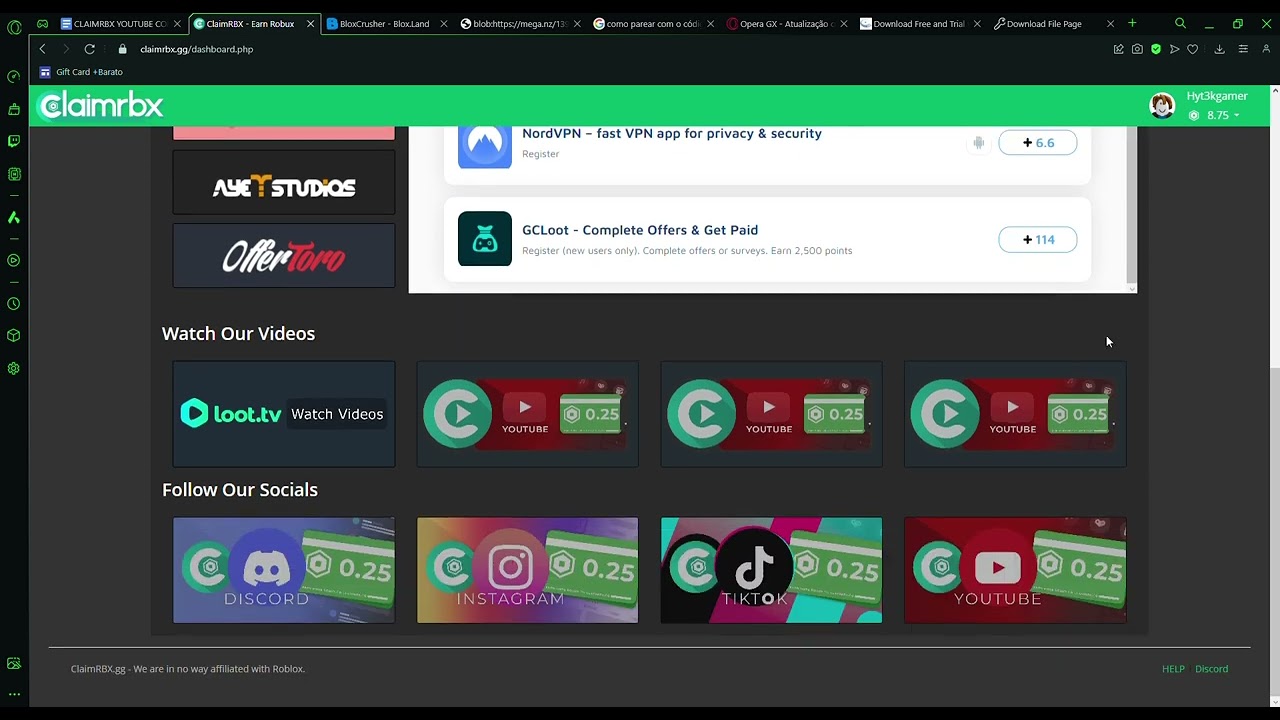Image resolution: width=1280 pixels, height=720 pixels.
Task: Open the shopping bag icon in sidebar
Action: (x=14, y=109)
